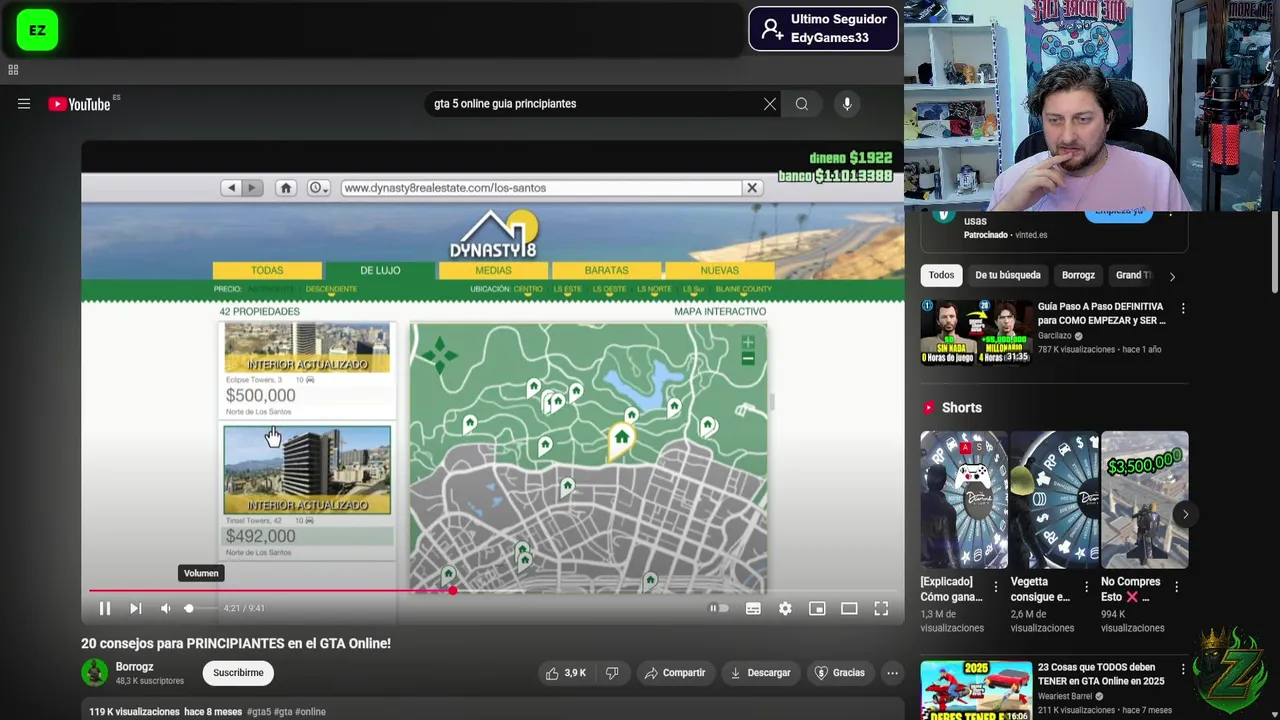This screenshot has width=1280, height=720.
Task: Open the Vegetta consigue short
Action: pyautogui.click(x=1054, y=500)
